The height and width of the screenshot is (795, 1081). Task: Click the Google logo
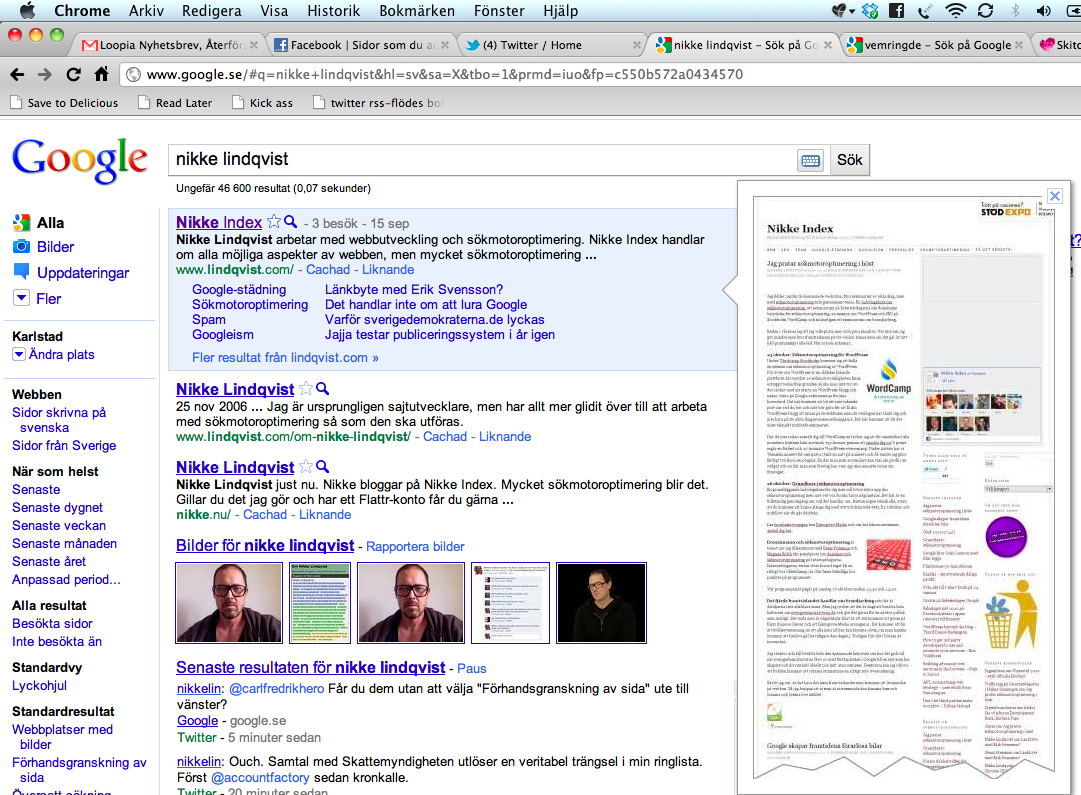80,160
